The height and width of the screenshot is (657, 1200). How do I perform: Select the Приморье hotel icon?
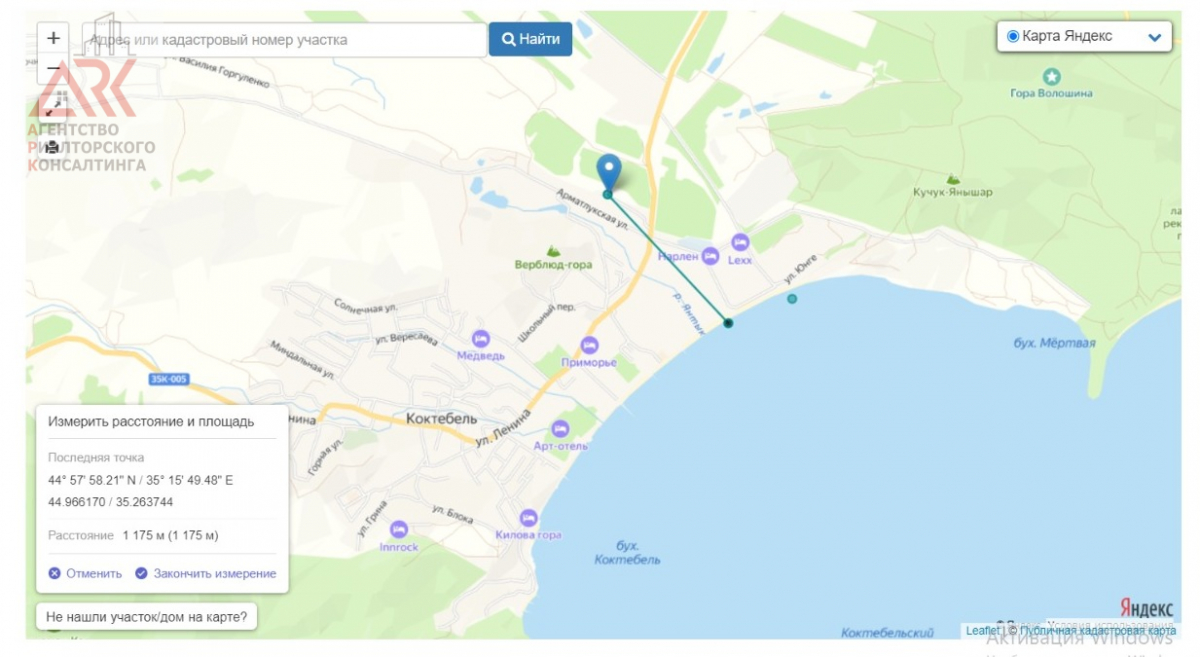[589, 345]
